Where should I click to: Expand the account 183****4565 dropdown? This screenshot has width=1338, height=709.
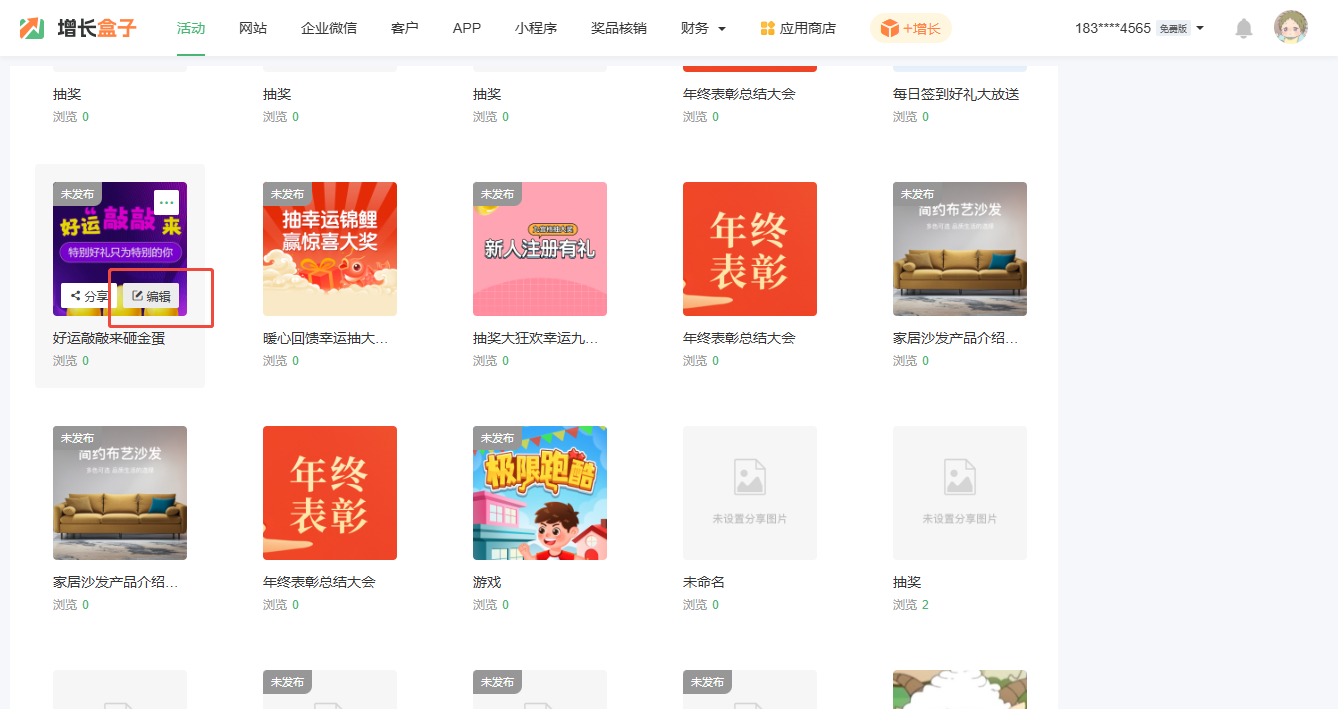pos(1139,28)
